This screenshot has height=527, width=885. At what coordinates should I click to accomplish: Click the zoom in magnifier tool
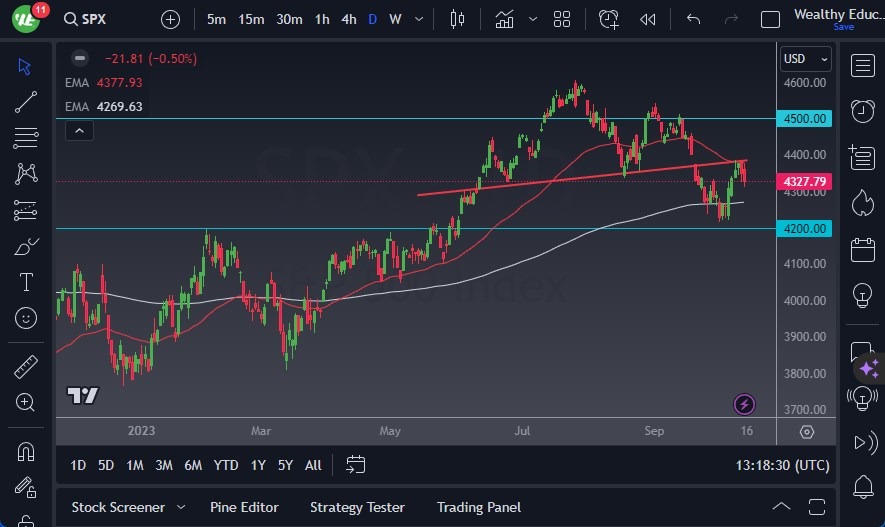click(26, 402)
